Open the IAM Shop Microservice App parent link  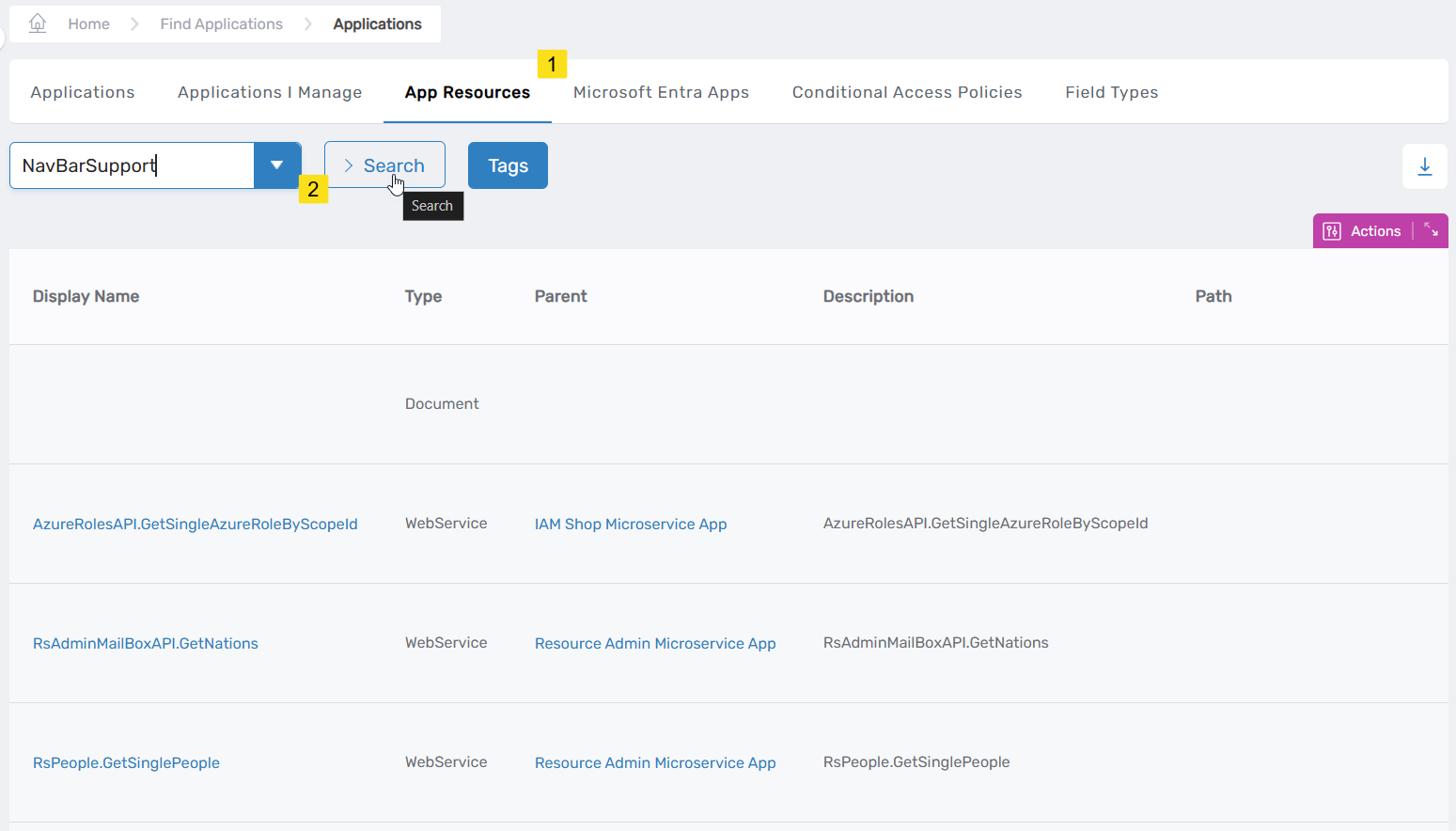click(x=631, y=524)
